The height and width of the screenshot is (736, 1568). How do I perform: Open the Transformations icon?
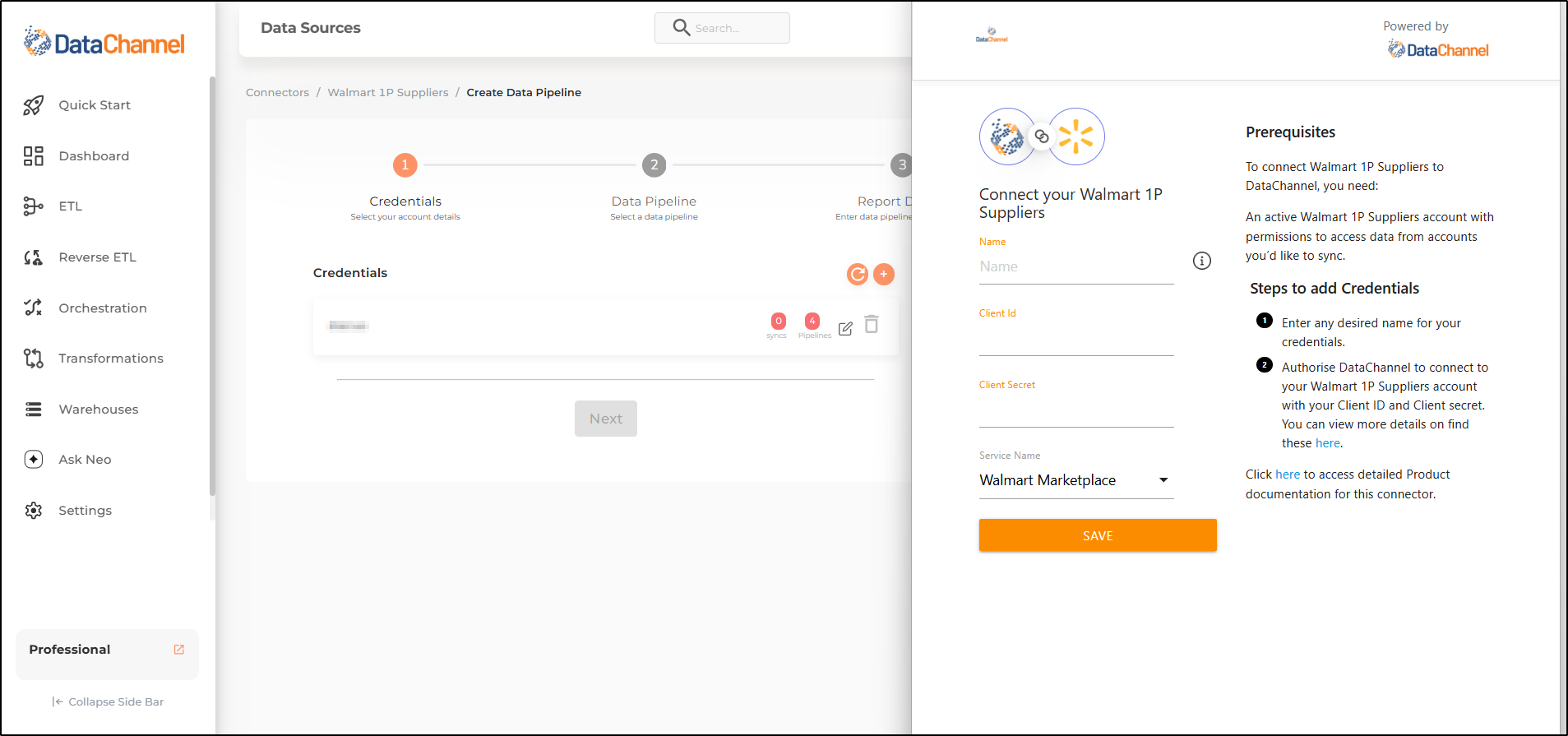(x=33, y=359)
